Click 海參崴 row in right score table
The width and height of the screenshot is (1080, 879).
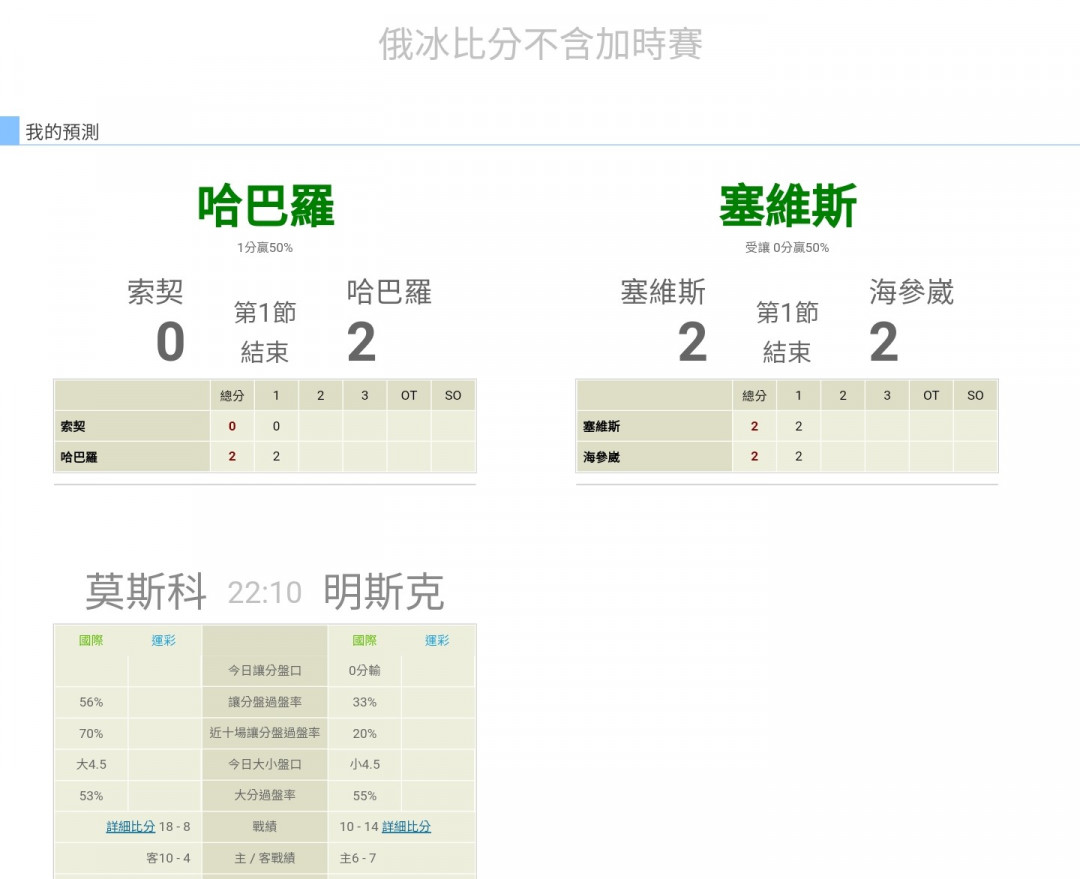pyautogui.click(x=787, y=457)
